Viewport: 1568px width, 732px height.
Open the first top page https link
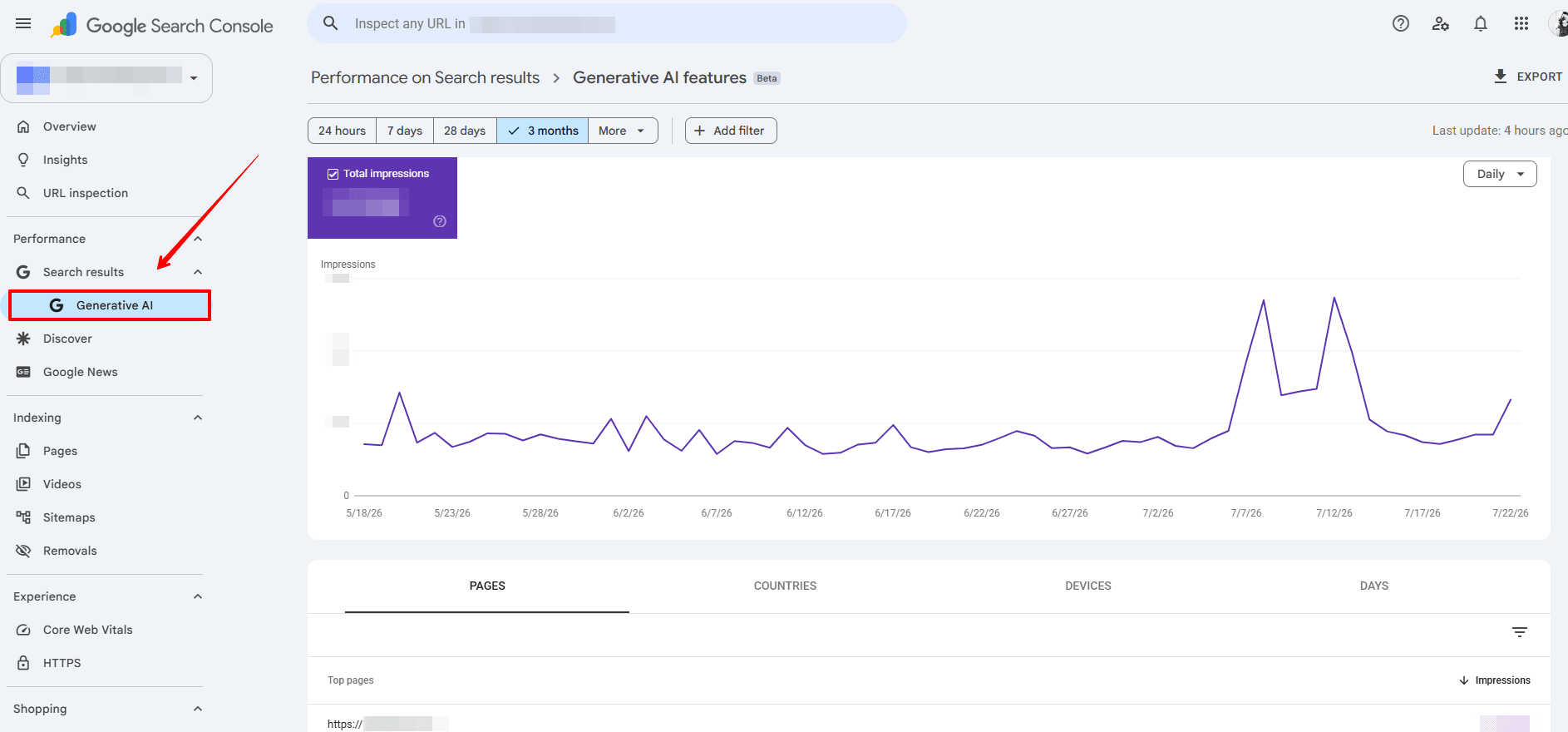387,724
